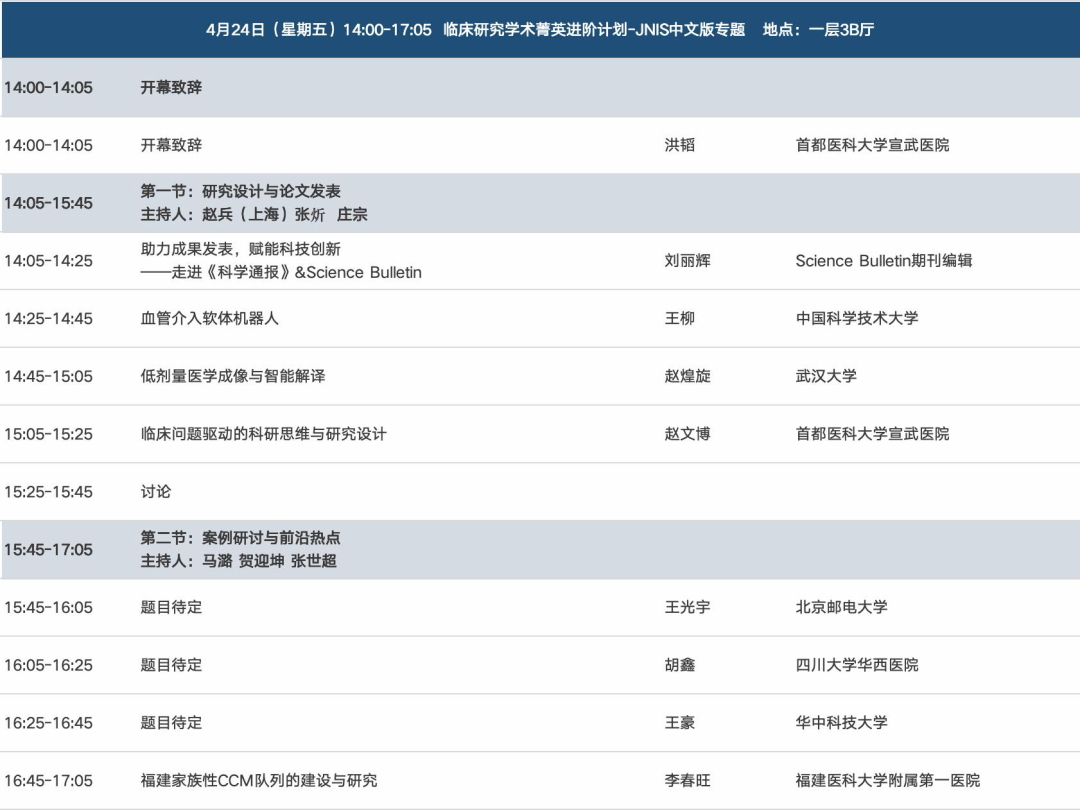Select '14:00-14:05' in the 洪韬 row
Screen dimensions: 1080x810
click(48, 145)
